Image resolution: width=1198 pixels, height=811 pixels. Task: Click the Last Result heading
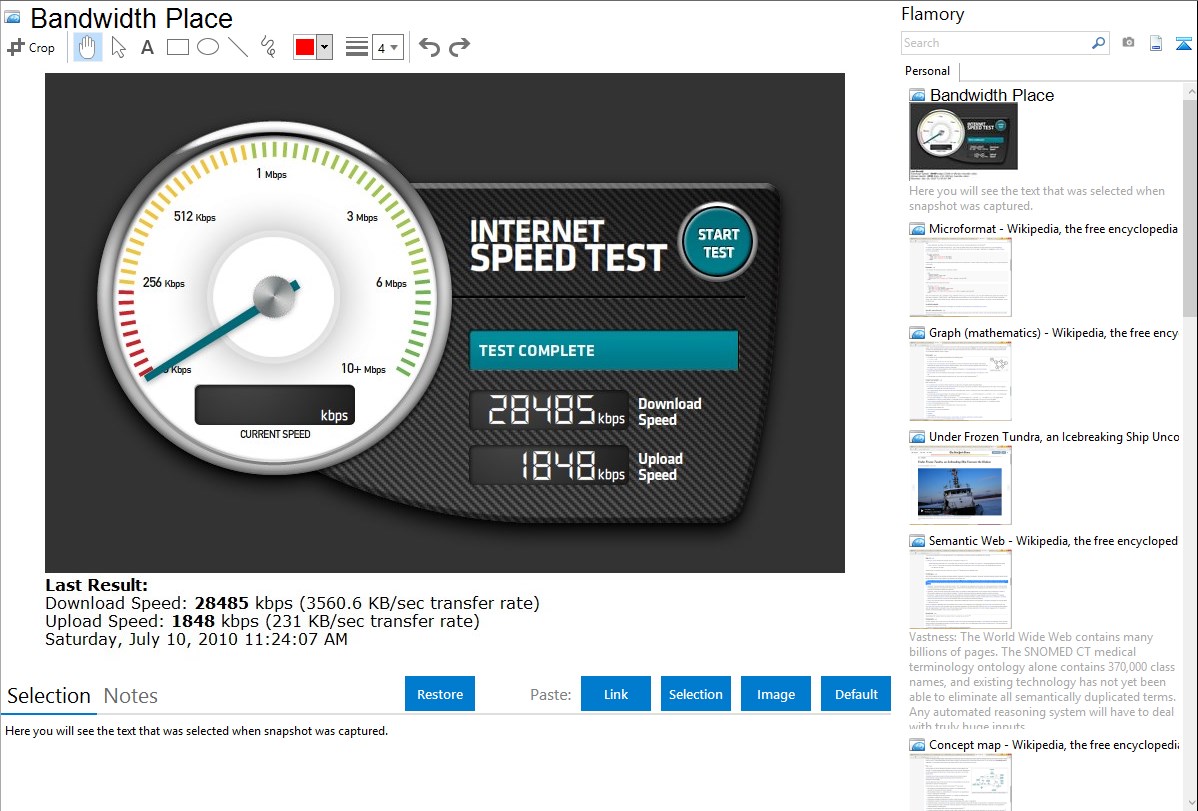coord(96,586)
